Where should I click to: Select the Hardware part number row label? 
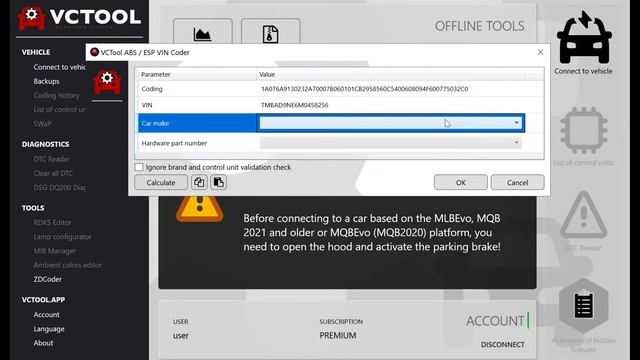tap(174, 143)
